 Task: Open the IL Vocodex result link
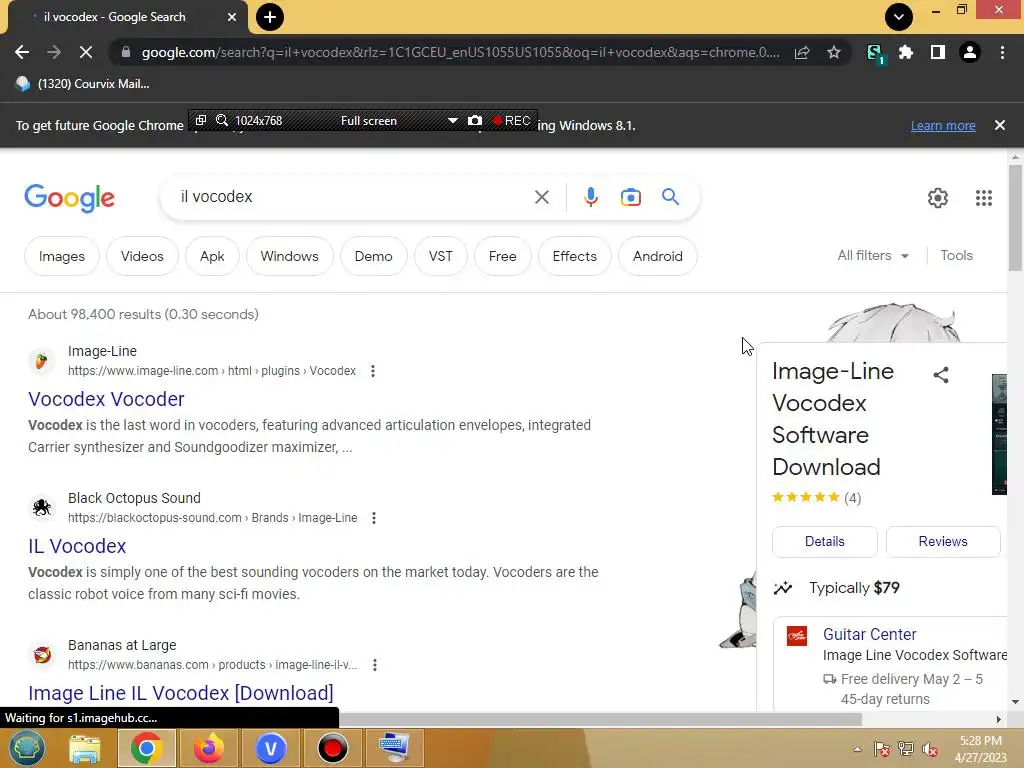point(77,546)
